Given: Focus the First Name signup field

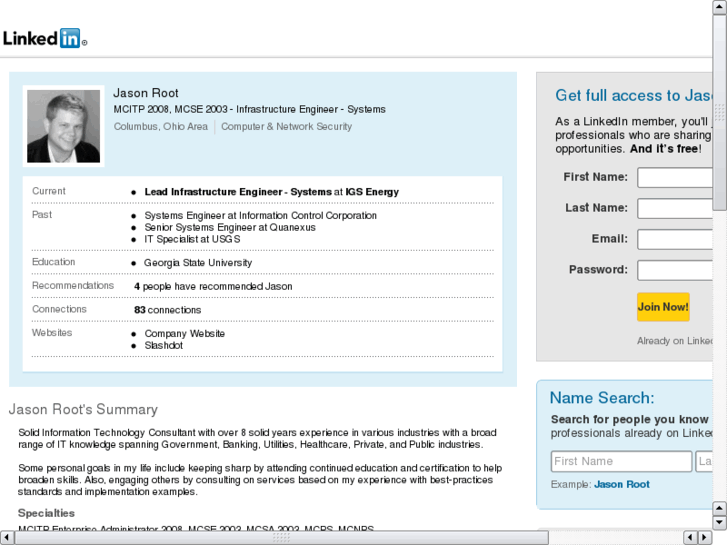Looking at the screenshot, I should pyautogui.click(x=675, y=178).
